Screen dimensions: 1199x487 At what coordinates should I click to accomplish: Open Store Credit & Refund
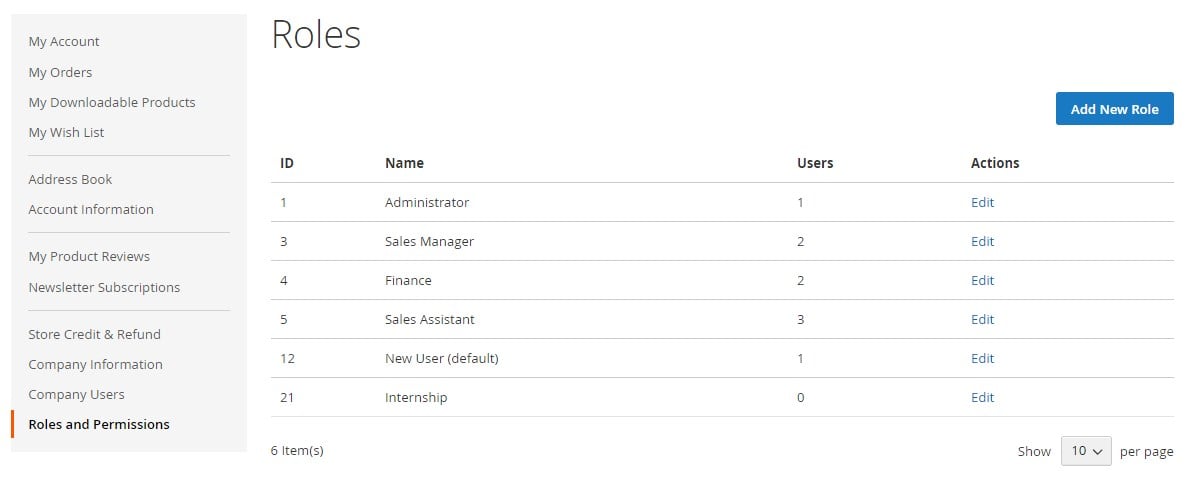(x=95, y=335)
